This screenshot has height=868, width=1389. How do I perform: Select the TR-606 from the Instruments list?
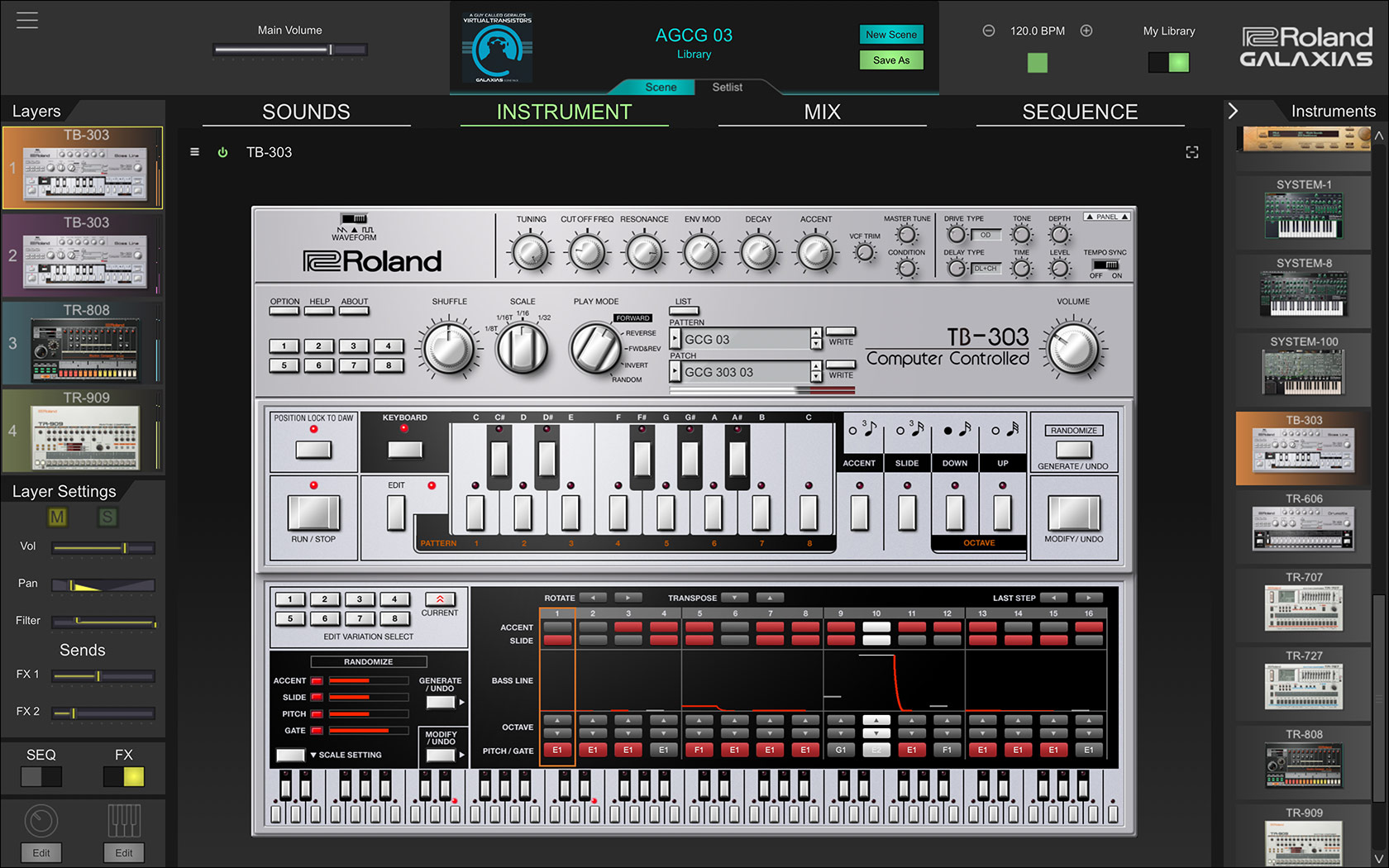(x=1303, y=529)
